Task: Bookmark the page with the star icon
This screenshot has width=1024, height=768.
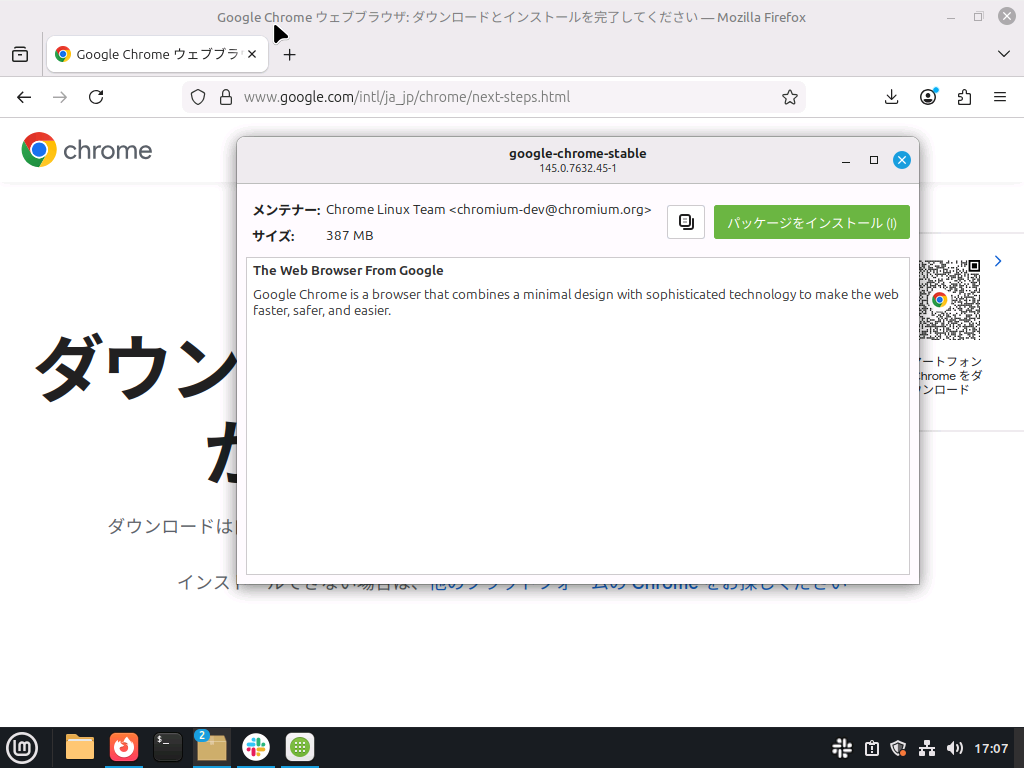Action: 789,97
